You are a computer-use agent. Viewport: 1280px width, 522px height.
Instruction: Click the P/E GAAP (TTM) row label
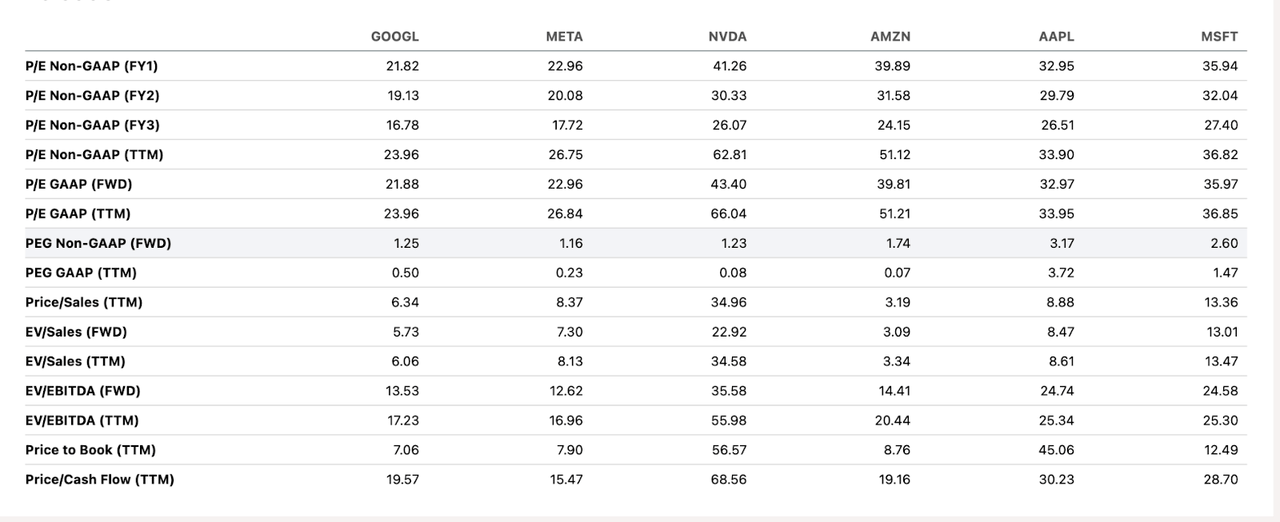coord(78,214)
